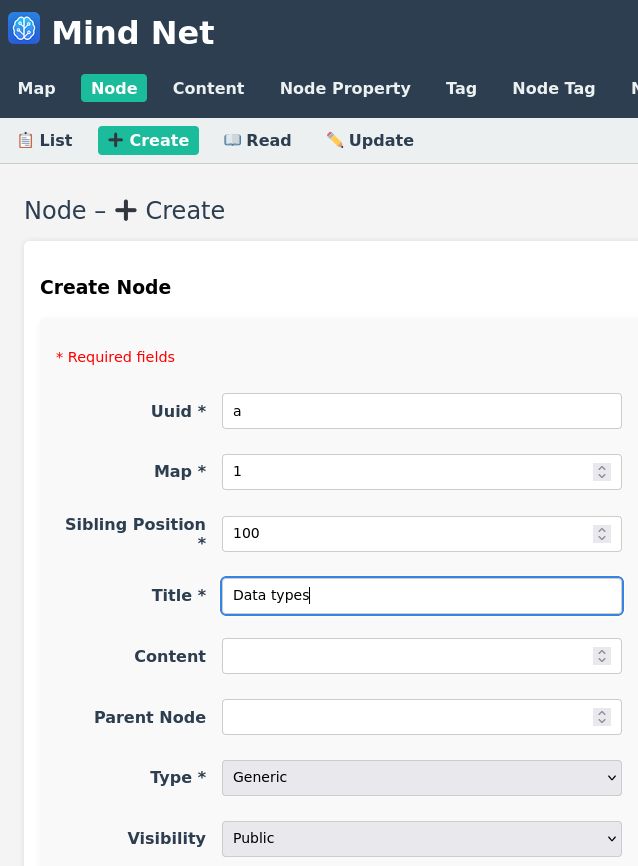This screenshot has height=866, width=638.
Task: Open the Update action
Action: (370, 140)
